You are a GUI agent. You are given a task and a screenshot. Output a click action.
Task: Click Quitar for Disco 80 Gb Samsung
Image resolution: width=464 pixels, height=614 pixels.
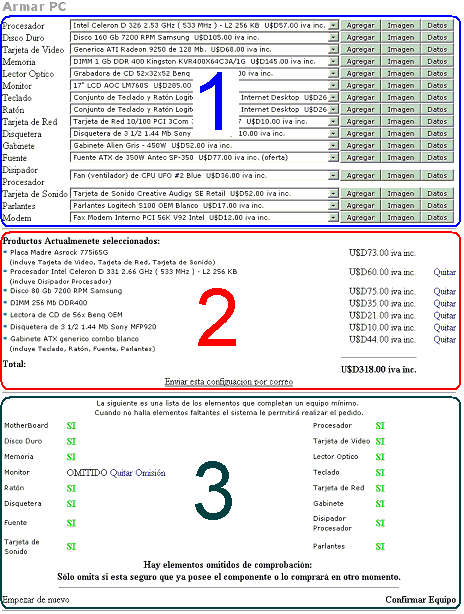[x=444, y=292]
